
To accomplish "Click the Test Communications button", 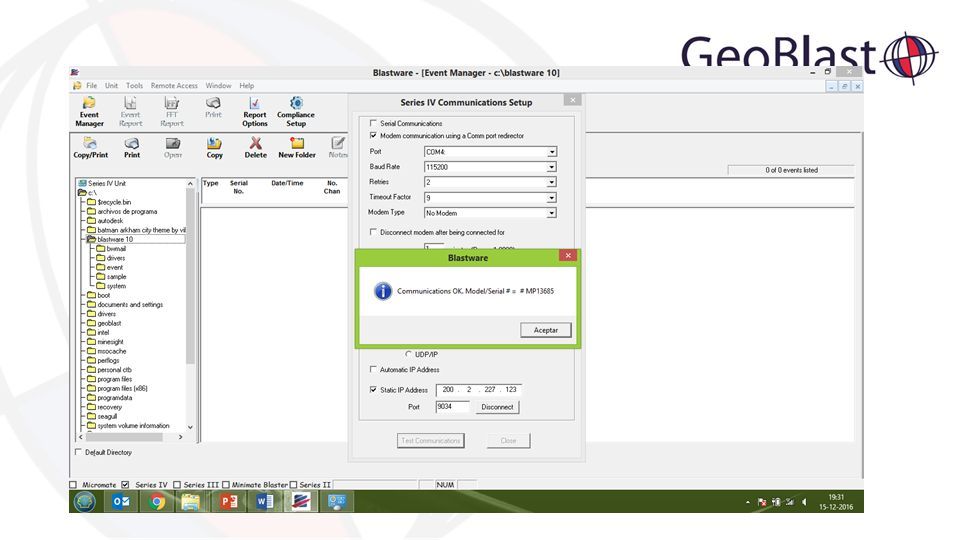I will 430,440.
